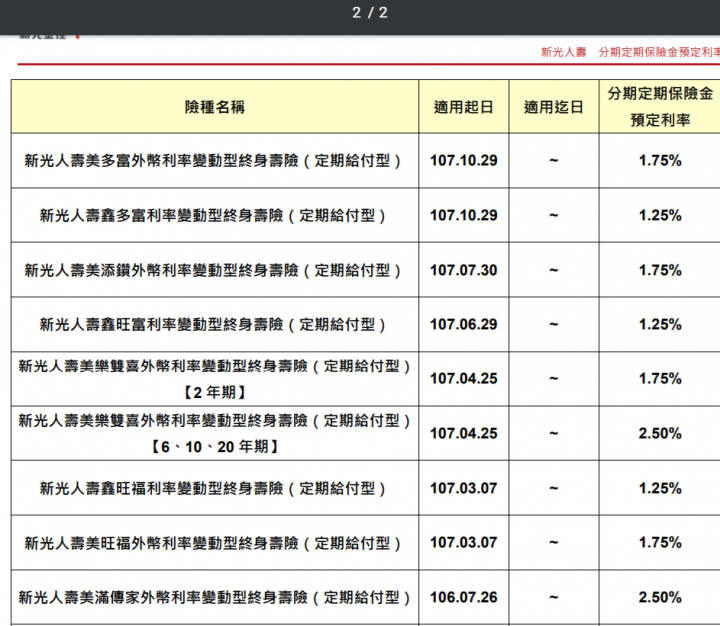Click start date 107.10.29 for 美多富
Screen dimensions: 720x626
[x=463, y=160]
